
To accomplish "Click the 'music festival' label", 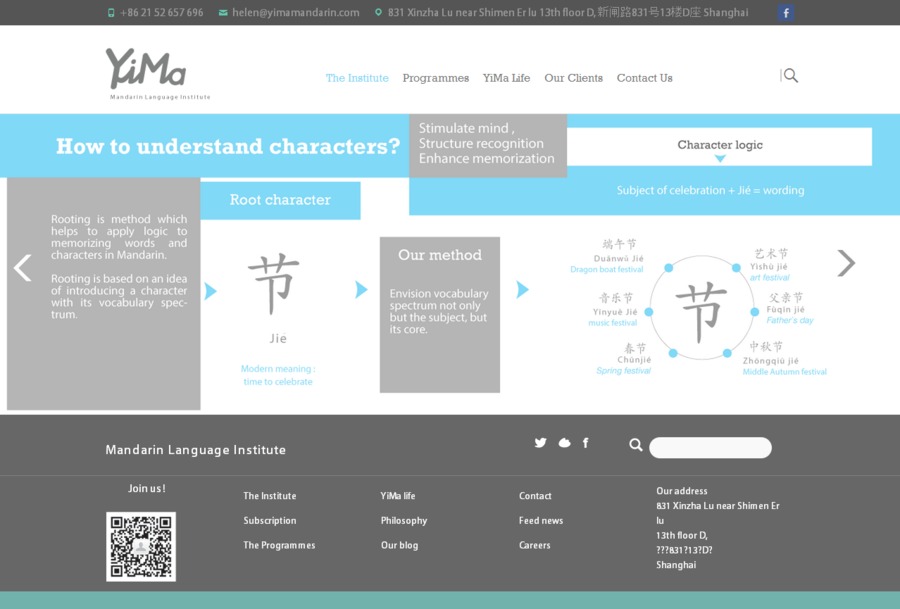I will coord(612,323).
